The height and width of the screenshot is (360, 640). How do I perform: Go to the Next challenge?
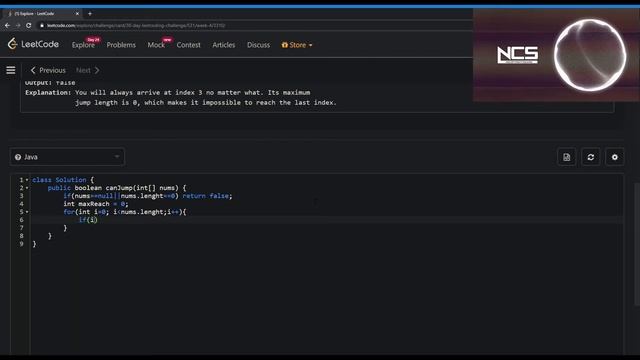[x=87, y=70]
